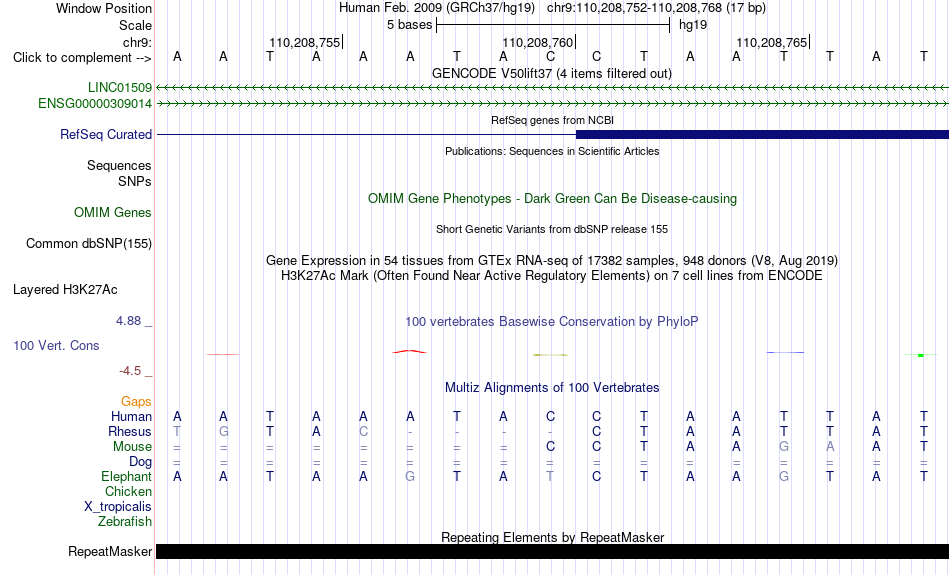Click the G base in Rhesus row
Image resolution: width=950 pixels, height=575 pixels.
(224, 431)
